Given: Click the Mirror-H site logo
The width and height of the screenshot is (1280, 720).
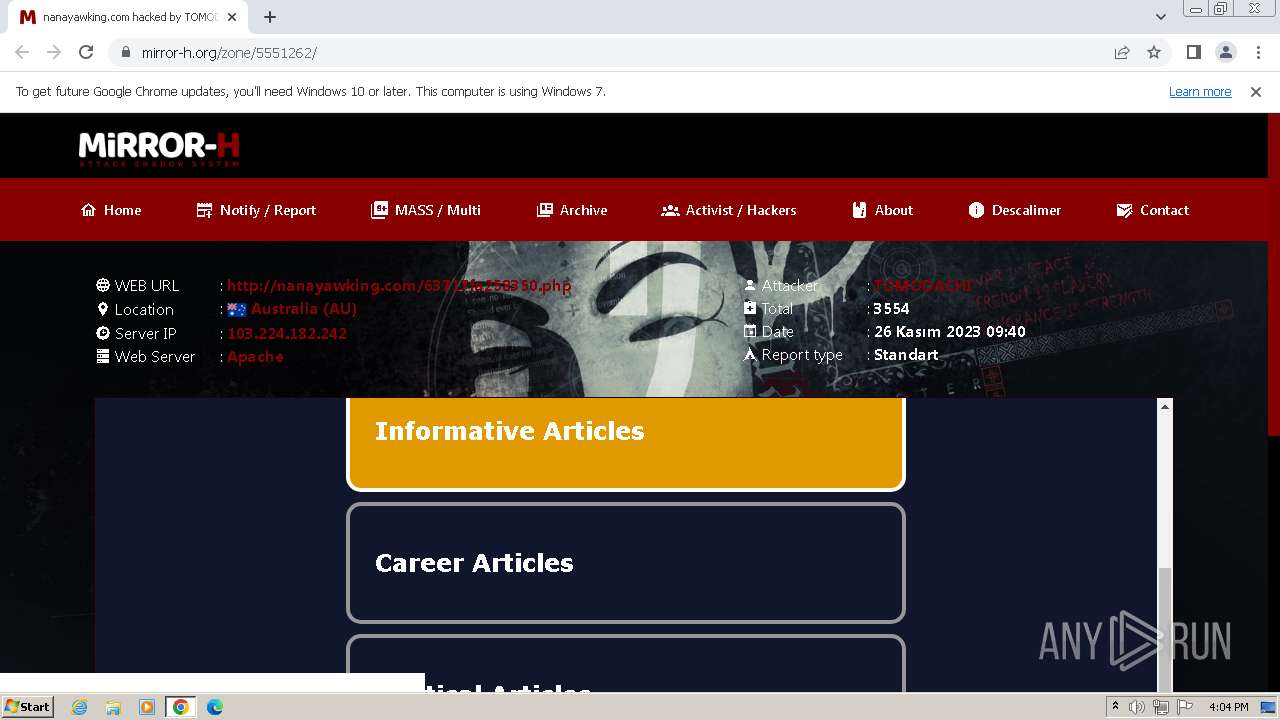Looking at the screenshot, I should [159, 149].
